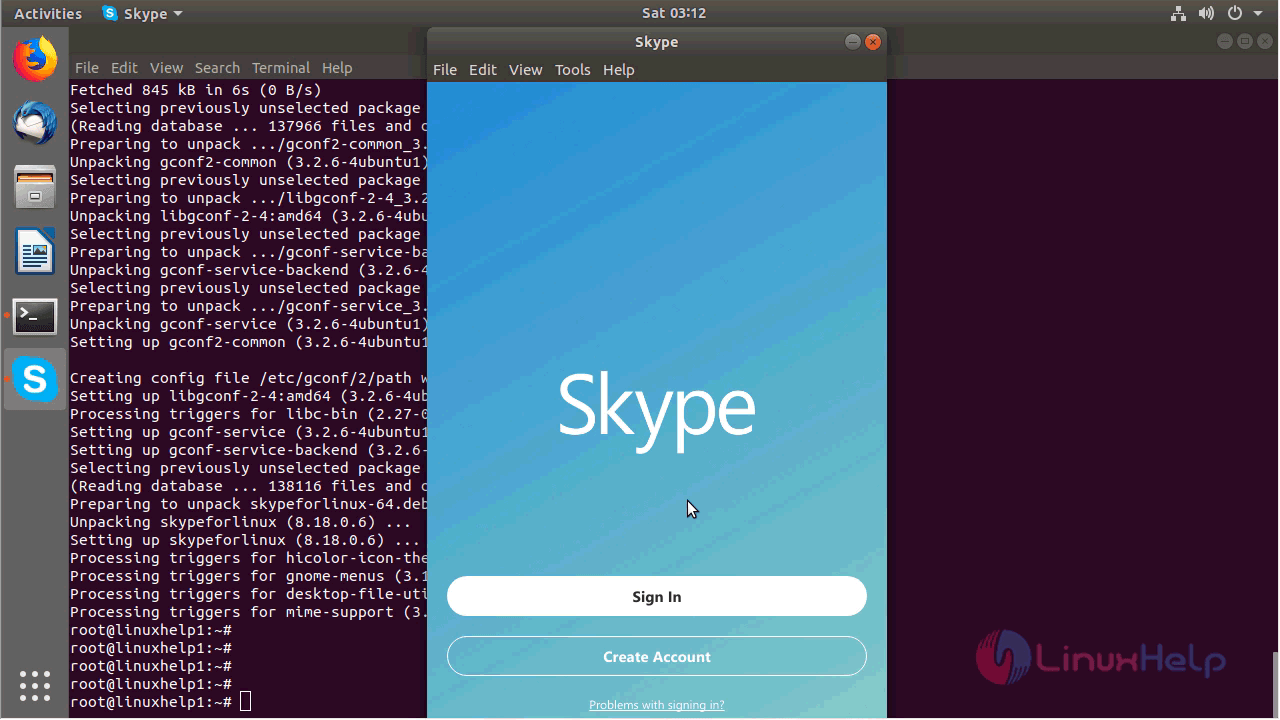The width and height of the screenshot is (1280, 720).
Task: Open the Files manager dock icon
Action: click(x=35, y=187)
